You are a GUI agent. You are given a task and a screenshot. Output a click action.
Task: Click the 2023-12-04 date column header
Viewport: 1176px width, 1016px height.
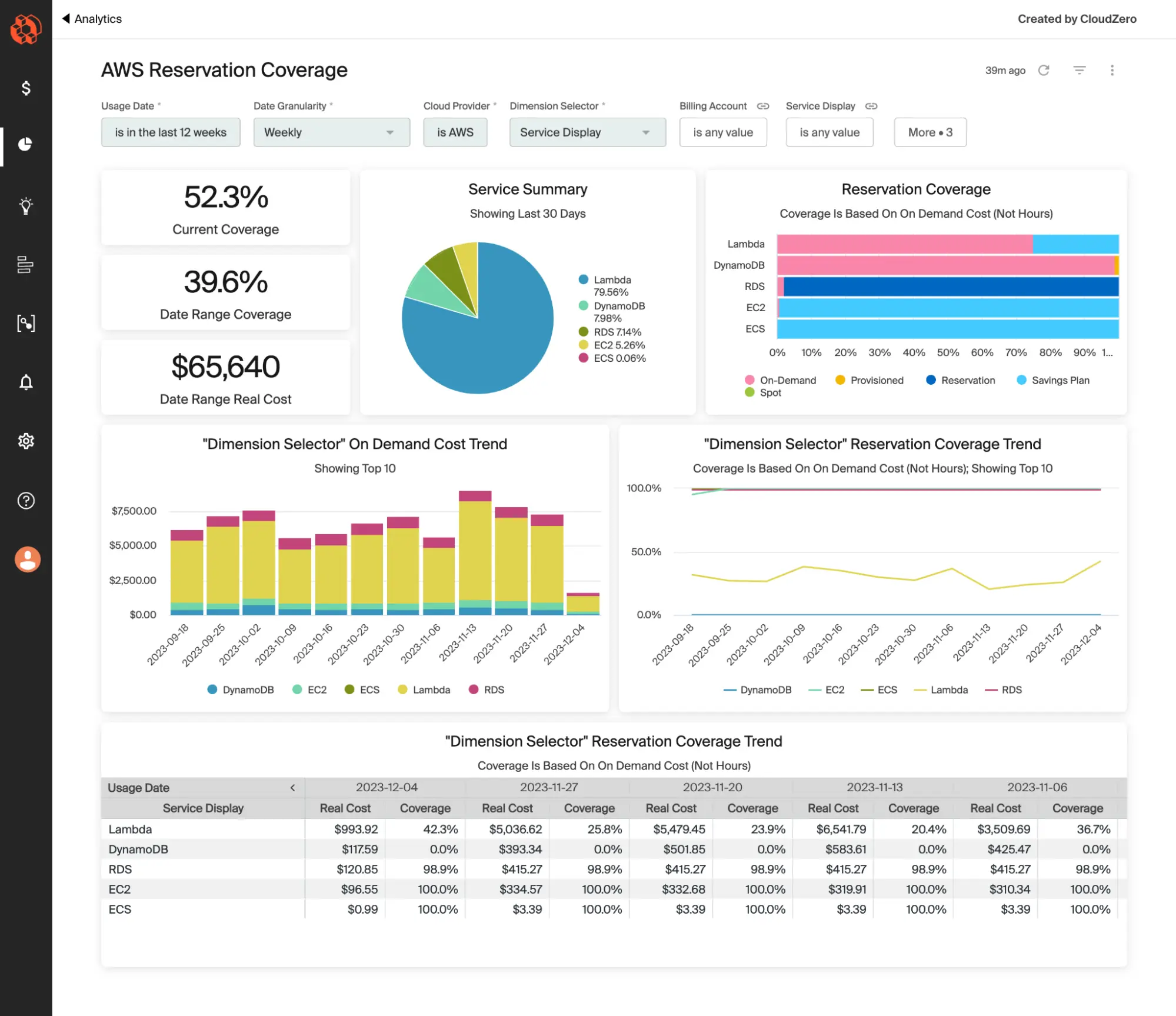coord(387,787)
